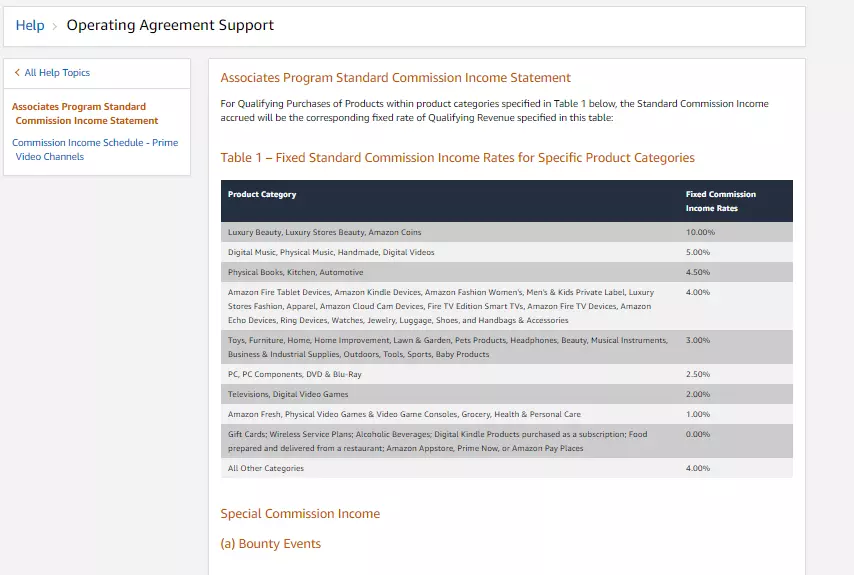
Task: Click the 4.00% rate for All Other Categories
Action: [698, 468]
